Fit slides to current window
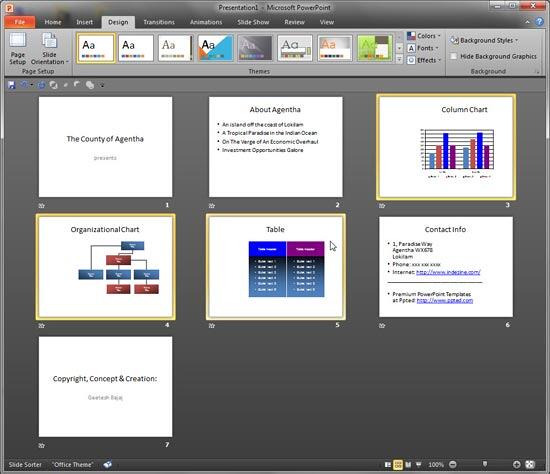 (530, 465)
